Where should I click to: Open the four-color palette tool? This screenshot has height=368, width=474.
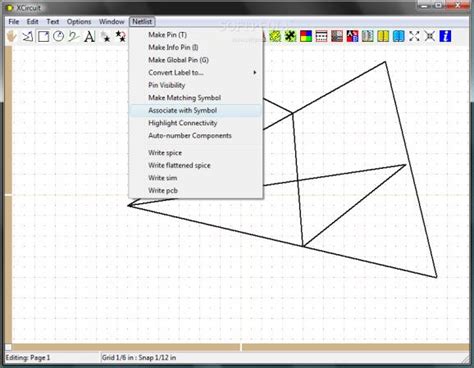306,36
